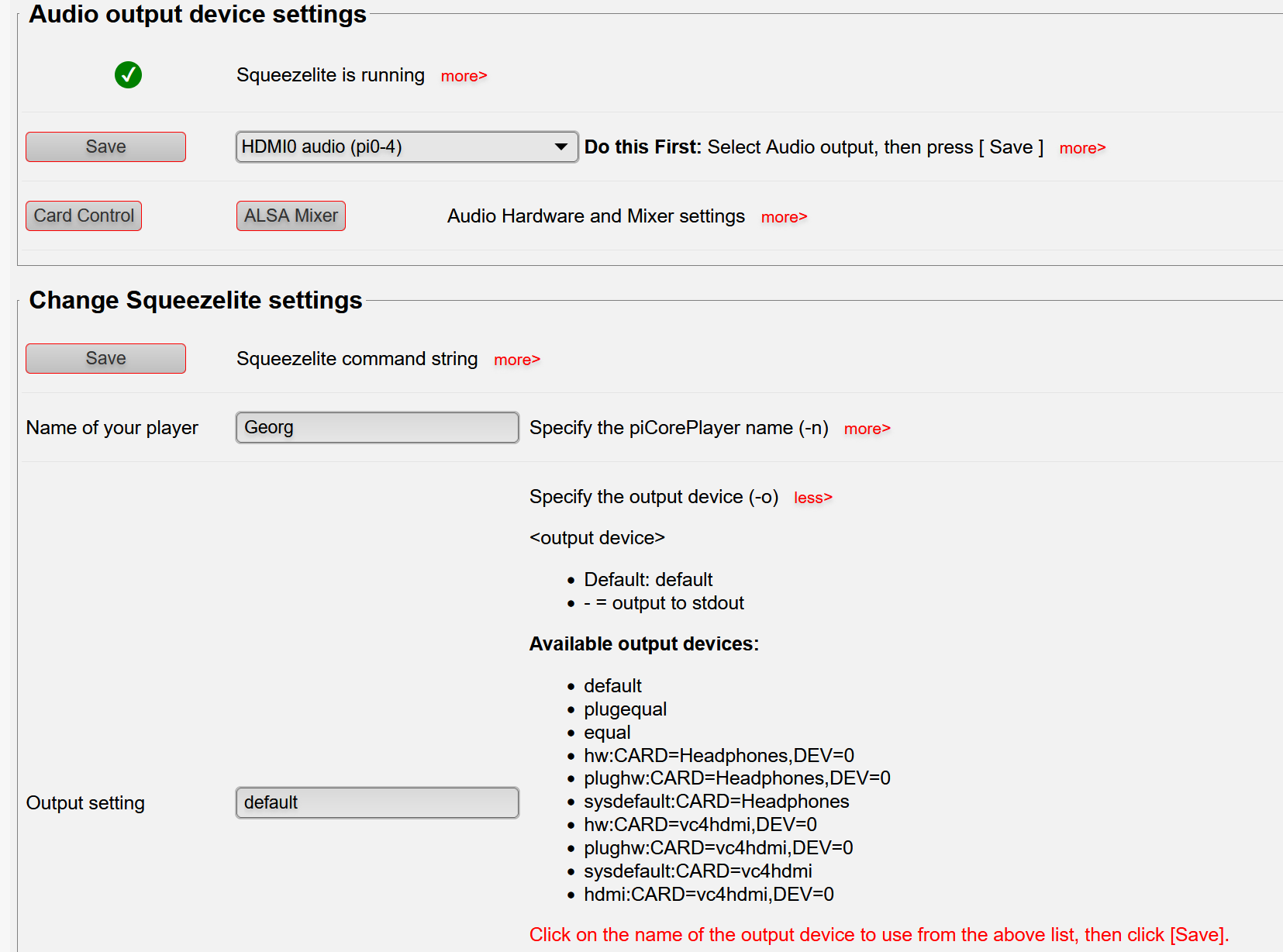
Task: Select sysdefault:CARD=vc4hdmi device
Action: click(x=698, y=871)
